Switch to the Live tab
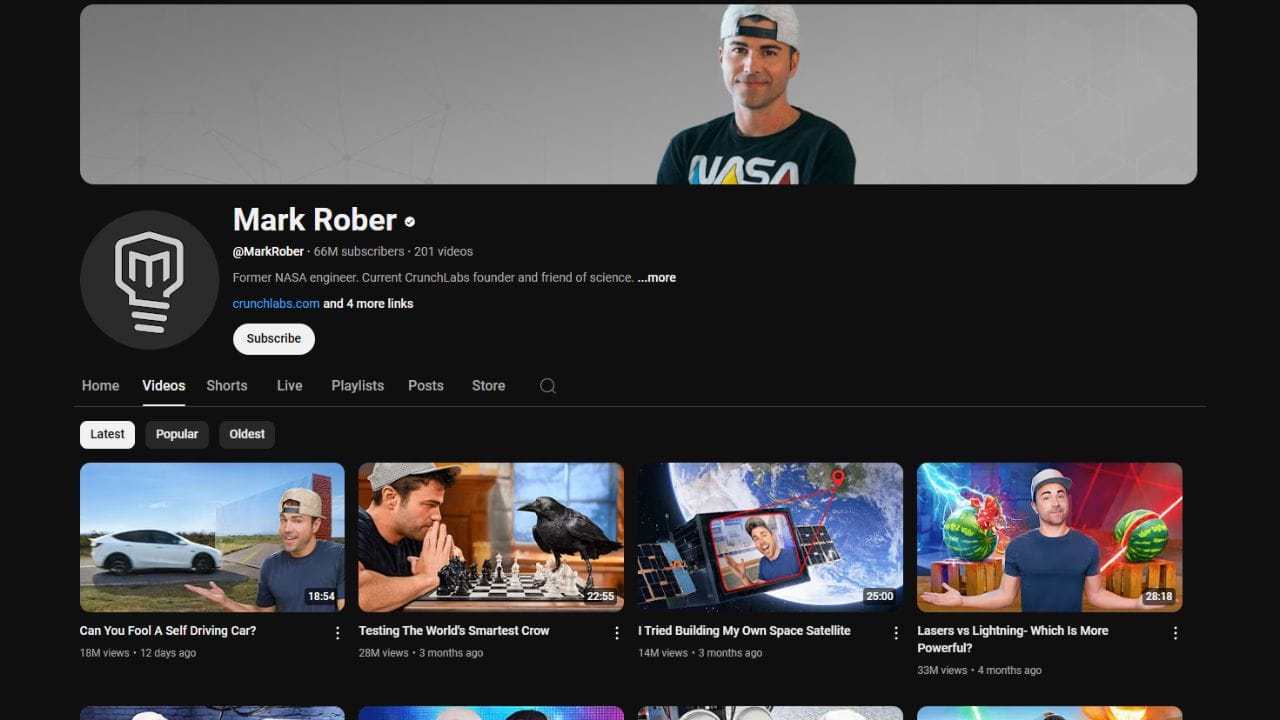This screenshot has height=720, width=1280. [x=290, y=386]
